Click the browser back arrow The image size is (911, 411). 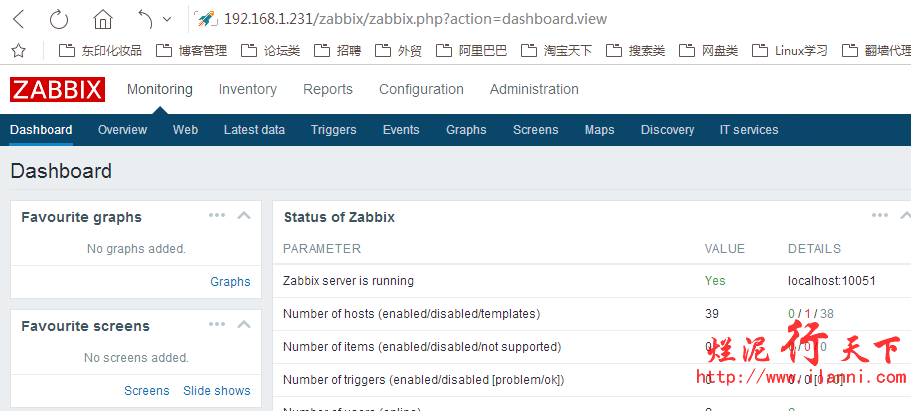coord(19,19)
